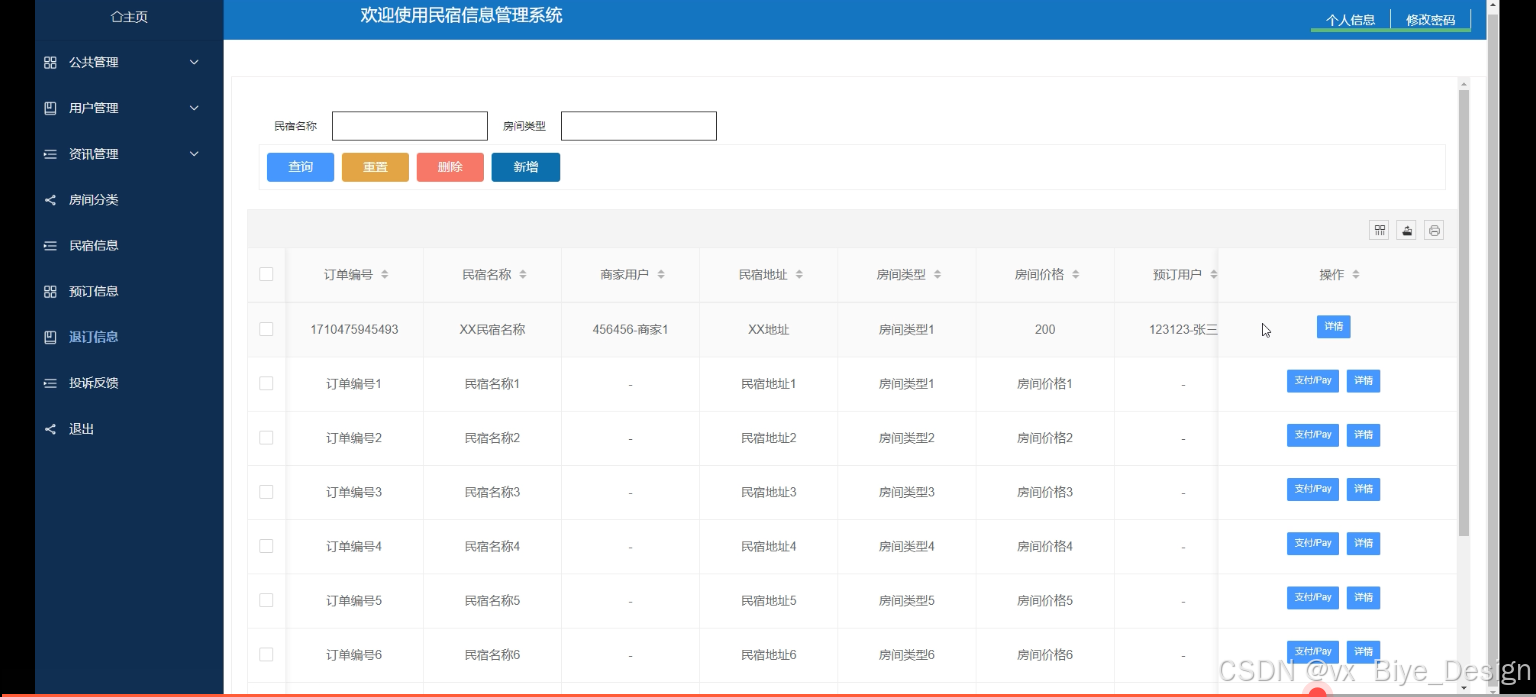Click the 456456-商家1 cell
The image size is (1536, 697).
coord(630,329)
